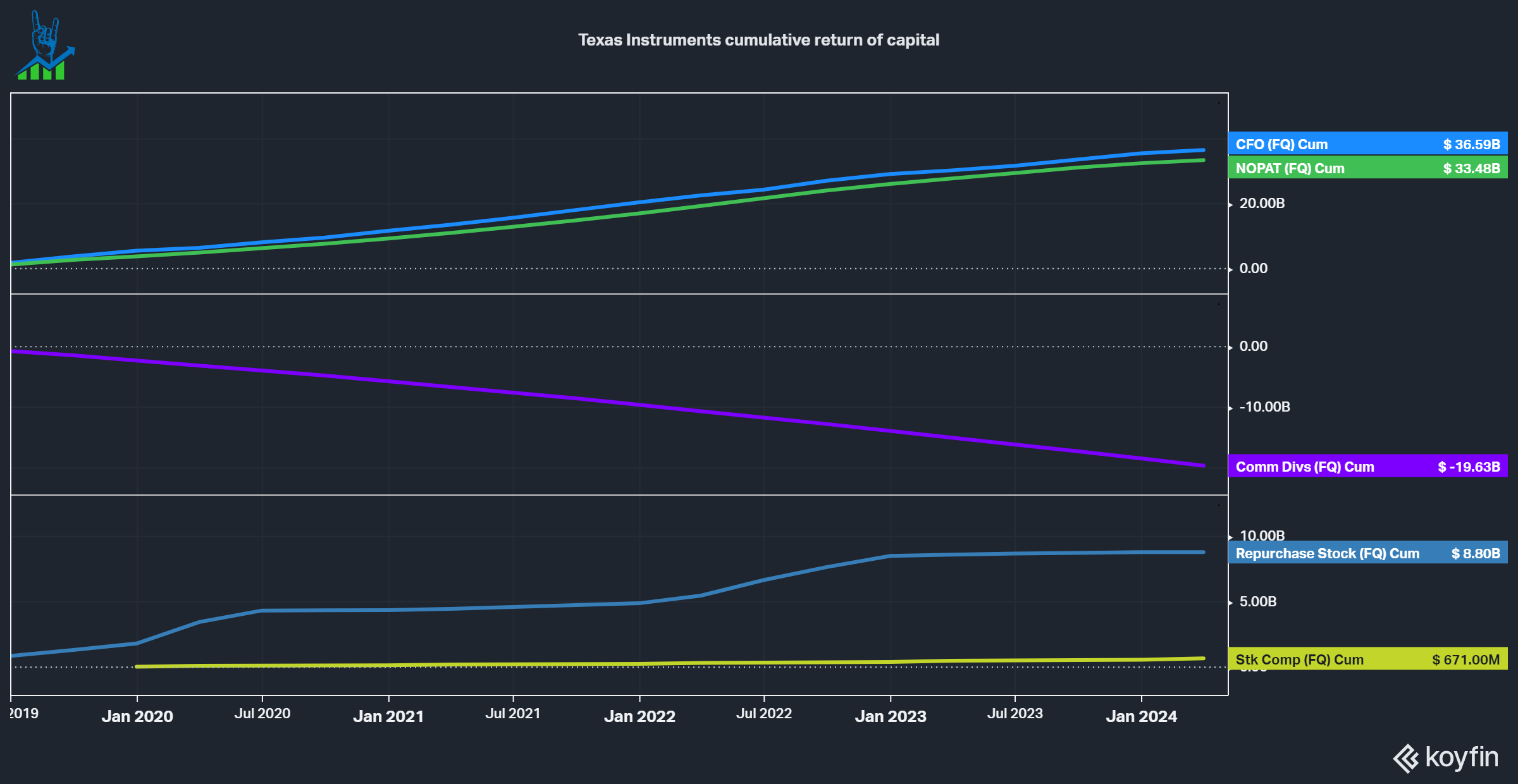Select the CFO (FQ) Cum legend label
The width and height of the screenshot is (1518, 784).
(1281, 144)
